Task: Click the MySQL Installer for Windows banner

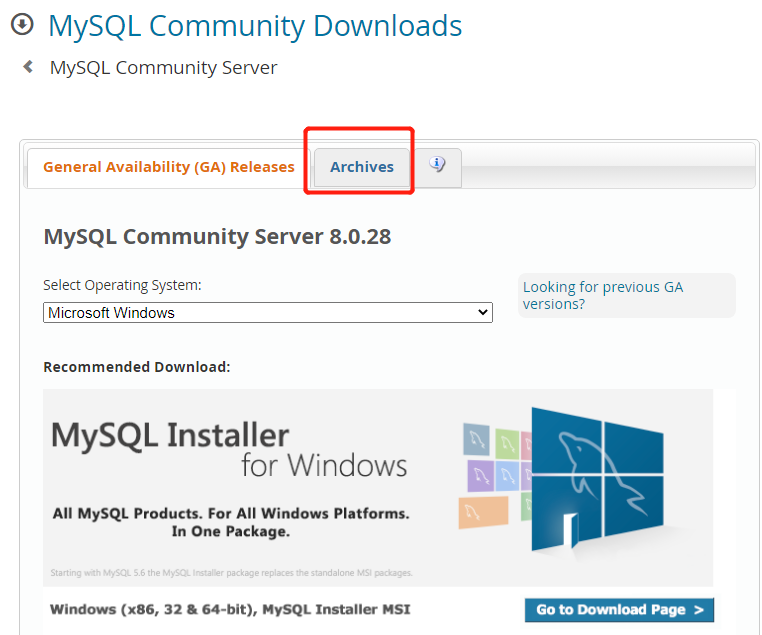Action: (378, 488)
